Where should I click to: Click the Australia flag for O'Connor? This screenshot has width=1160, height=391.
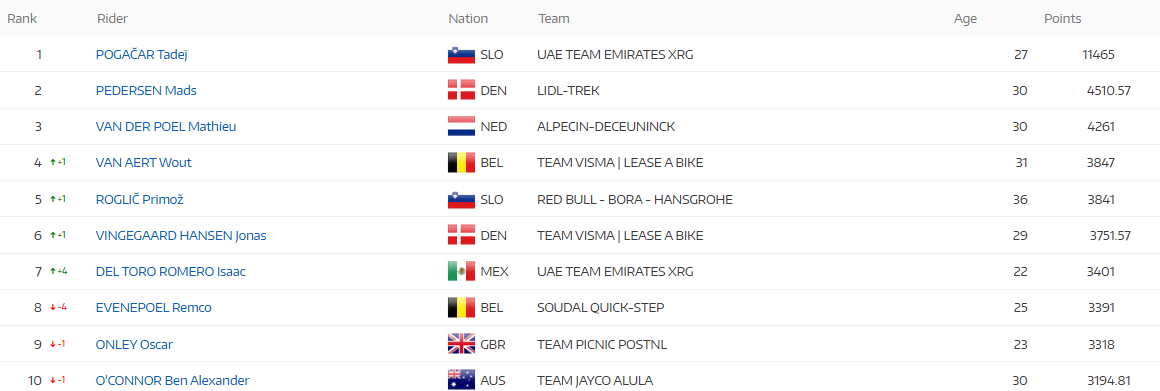[461, 381]
